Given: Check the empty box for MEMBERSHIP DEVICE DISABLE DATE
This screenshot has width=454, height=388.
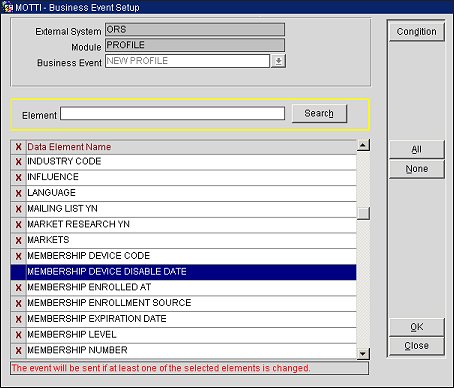Looking at the screenshot, I should point(18,272).
